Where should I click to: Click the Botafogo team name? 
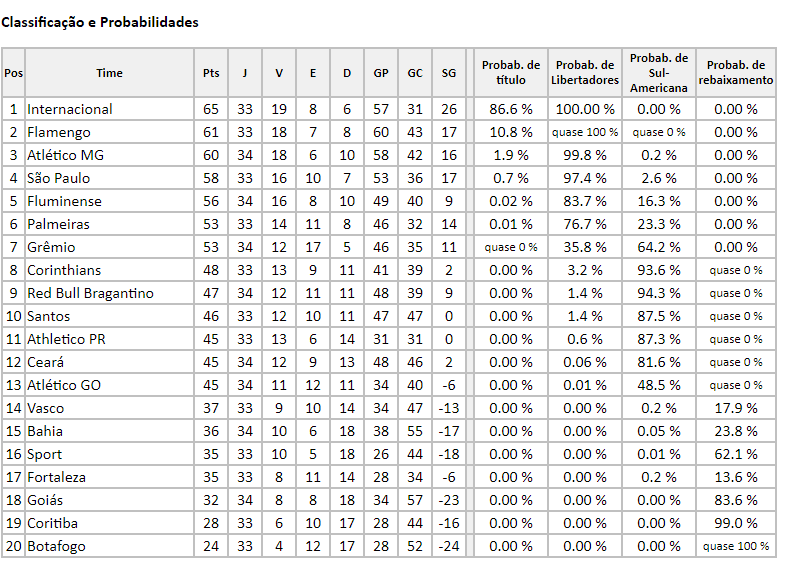56,546
